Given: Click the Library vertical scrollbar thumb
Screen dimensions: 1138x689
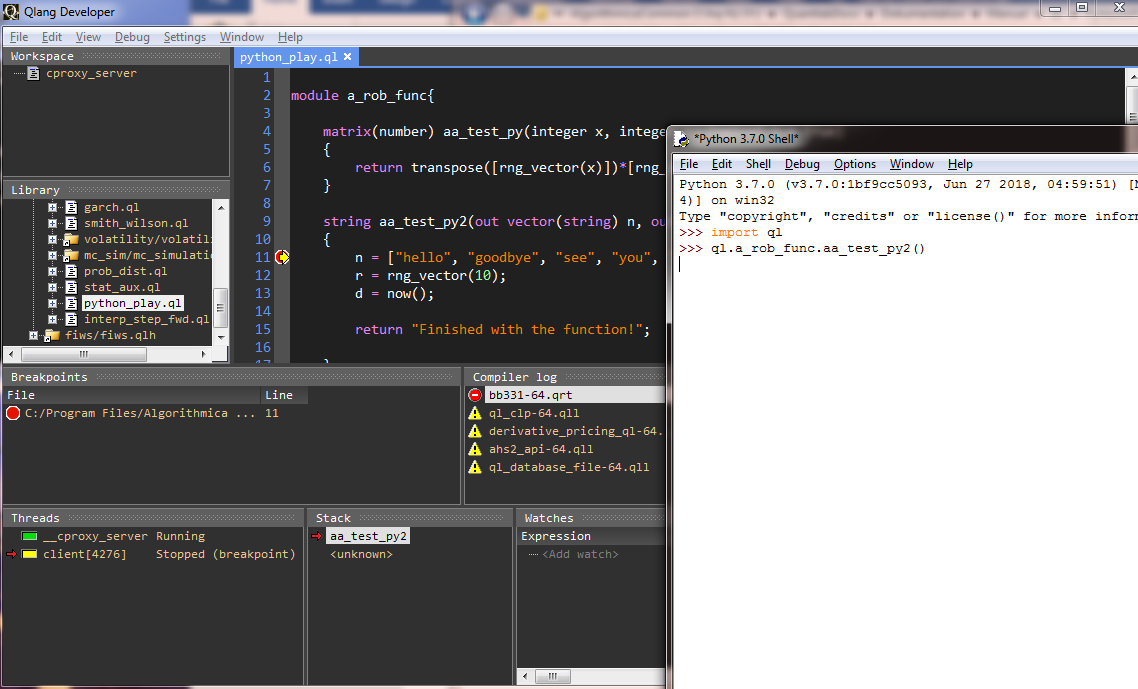Looking at the screenshot, I should 221,309.
